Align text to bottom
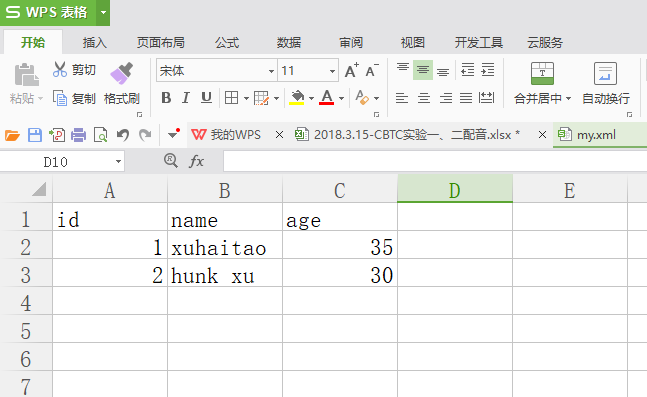Viewport: 647px width, 397px height. (443, 71)
